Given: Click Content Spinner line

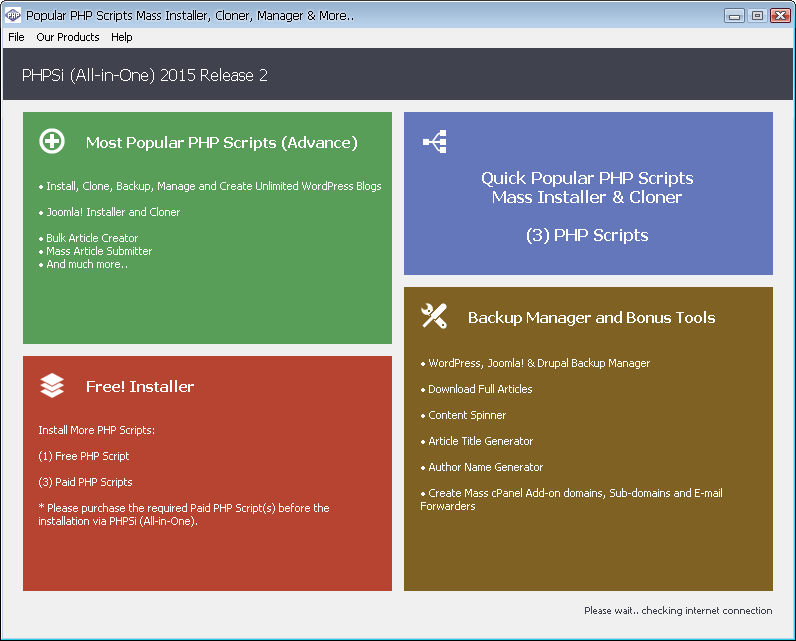Looking at the screenshot, I should coord(463,415).
